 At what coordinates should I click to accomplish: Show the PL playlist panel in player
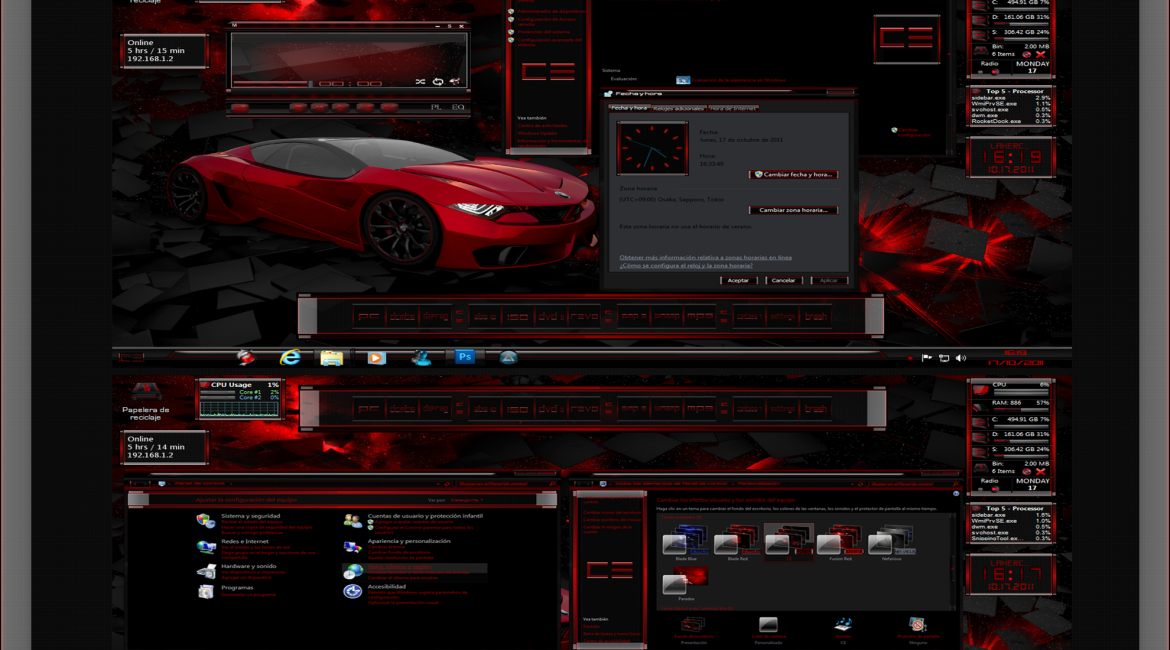436,107
